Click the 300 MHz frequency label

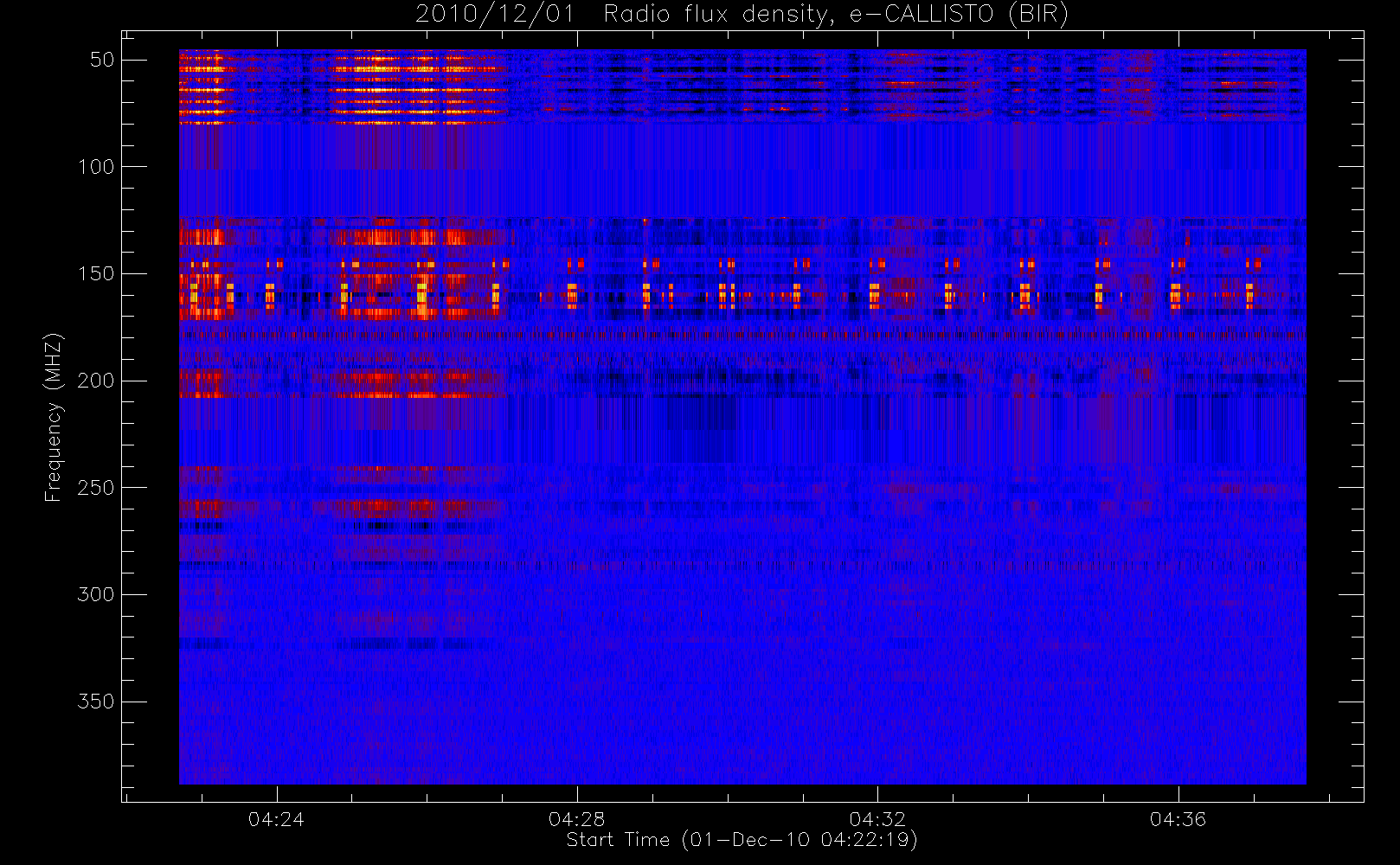click(x=96, y=594)
